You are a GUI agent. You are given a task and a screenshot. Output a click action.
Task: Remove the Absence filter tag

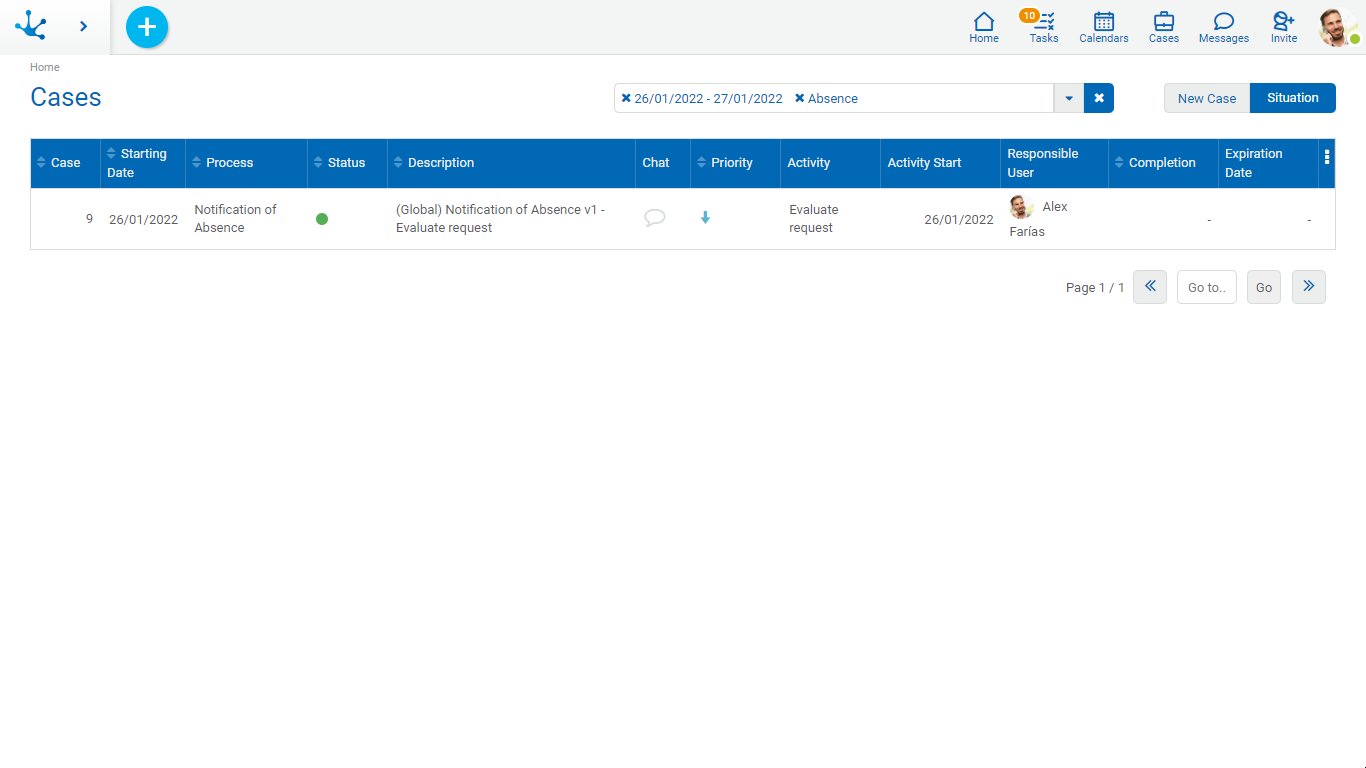799,98
